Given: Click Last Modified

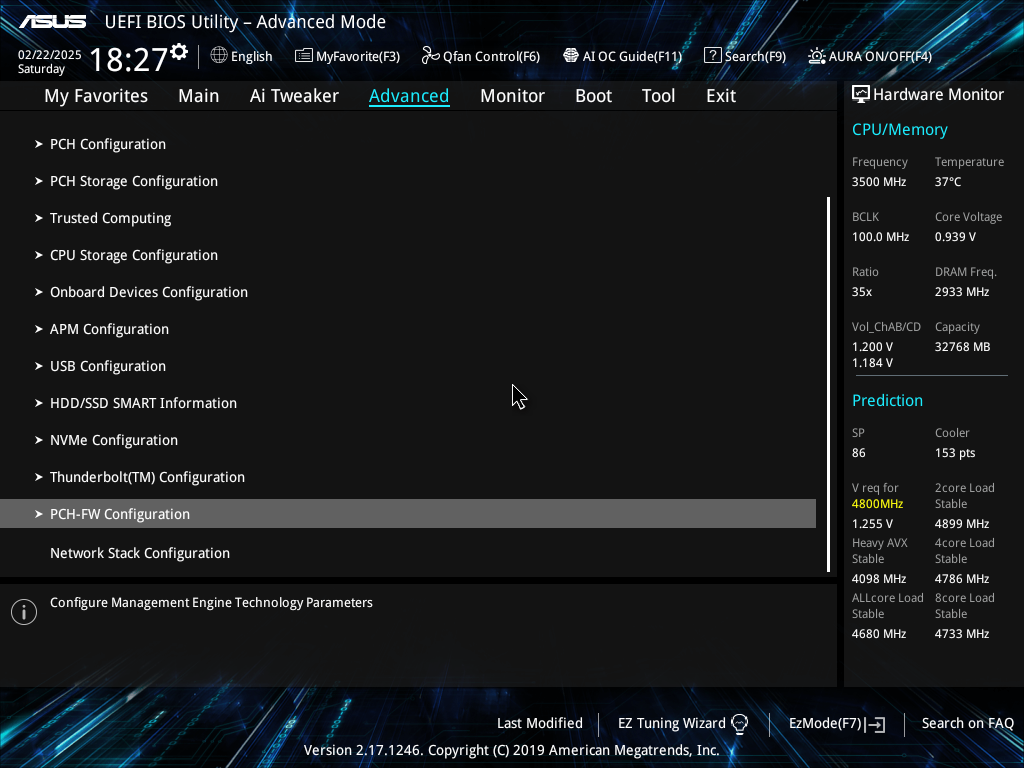Looking at the screenshot, I should pos(539,724).
